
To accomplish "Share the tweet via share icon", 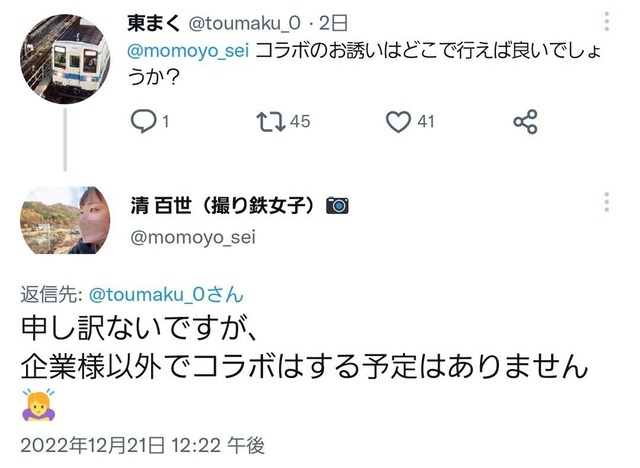I will tap(525, 122).
